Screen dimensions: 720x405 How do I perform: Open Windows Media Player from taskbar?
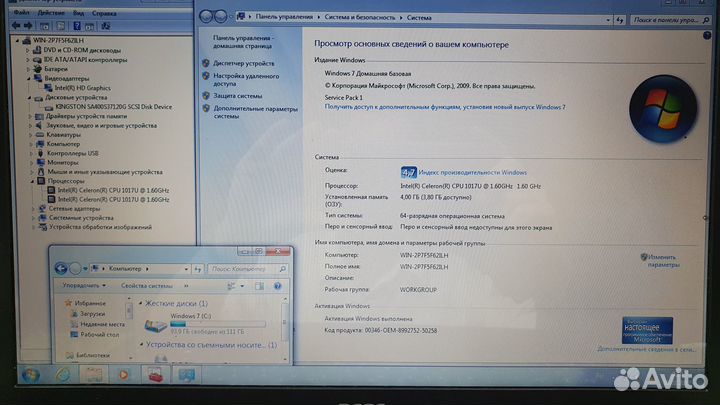pos(124,375)
